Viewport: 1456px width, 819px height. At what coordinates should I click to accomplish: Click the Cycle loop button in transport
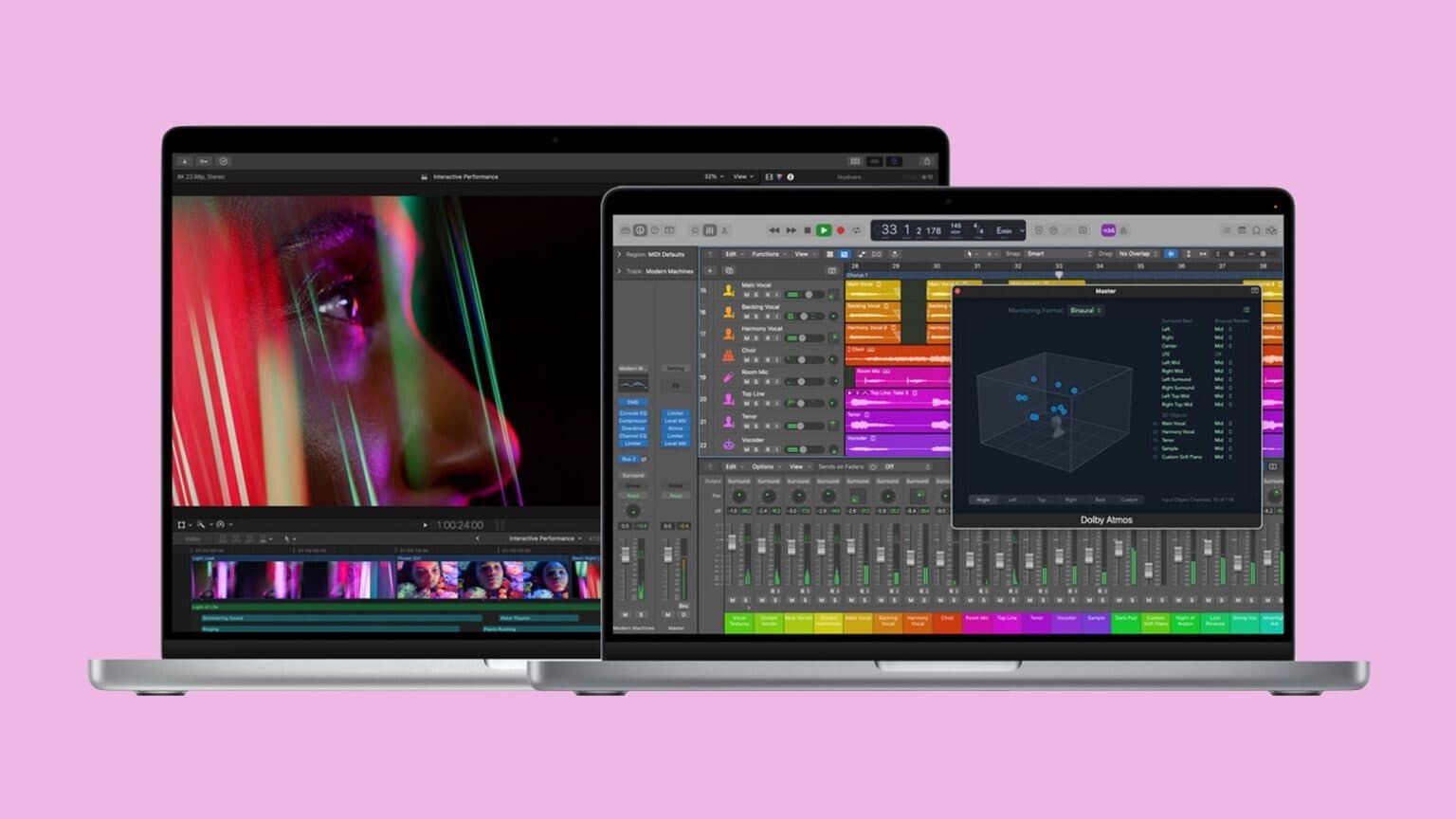857,230
